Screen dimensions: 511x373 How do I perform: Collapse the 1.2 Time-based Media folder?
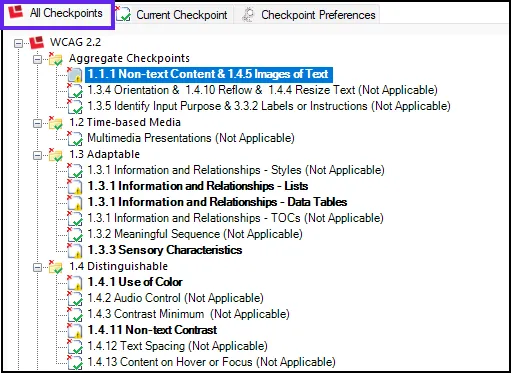pyautogui.click(x=37, y=123)
